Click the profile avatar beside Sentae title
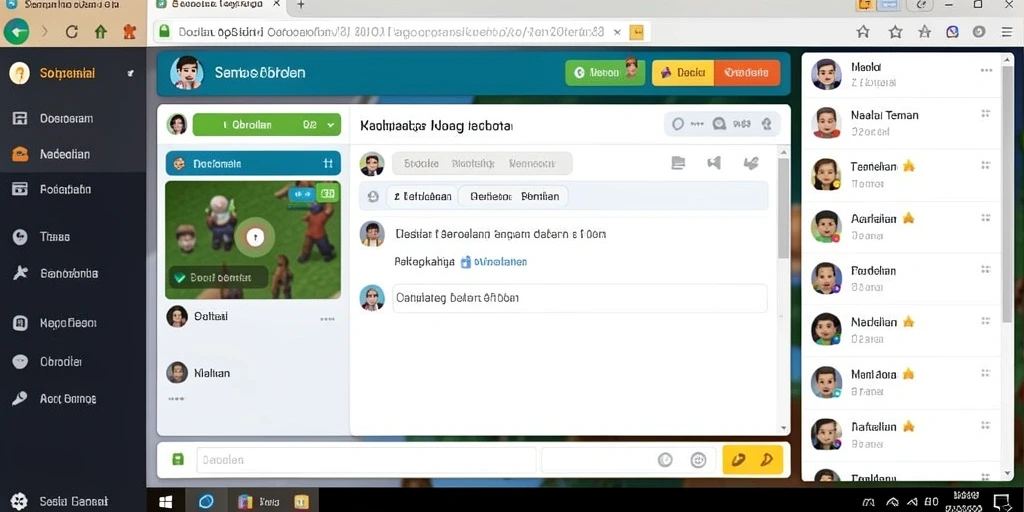The width and height of the screenshot is (1024, 512). 187,72
